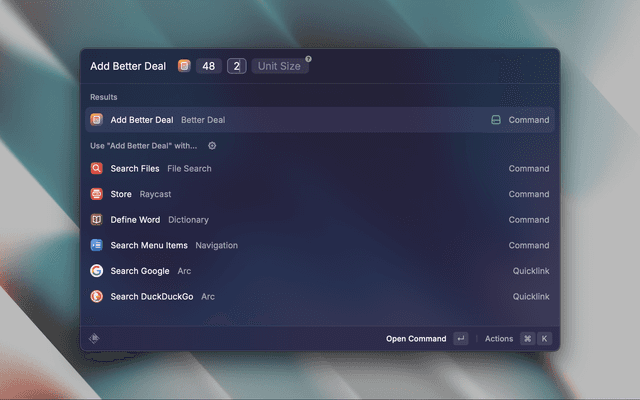
Task: Click the form icon left of Command label
Action: point(495,120)
